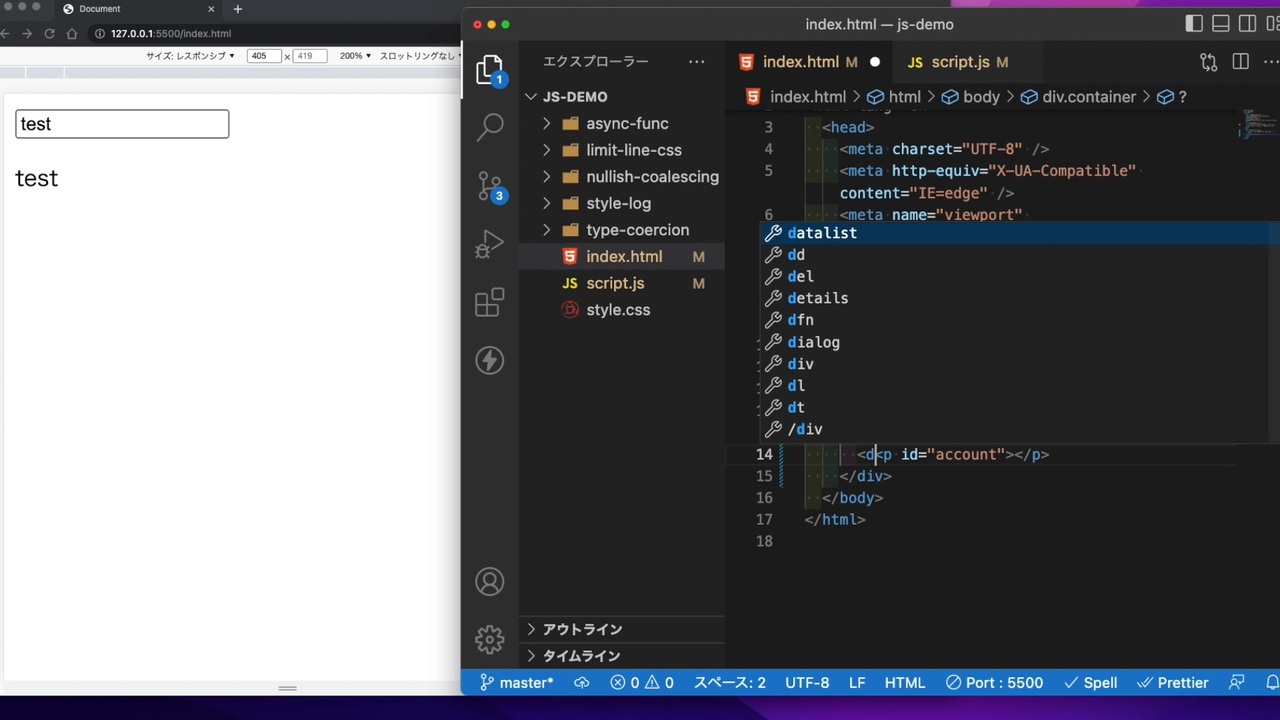Toggle the bottom panel layout button
Screen dimensions: 1280x720
(1221, 24)
